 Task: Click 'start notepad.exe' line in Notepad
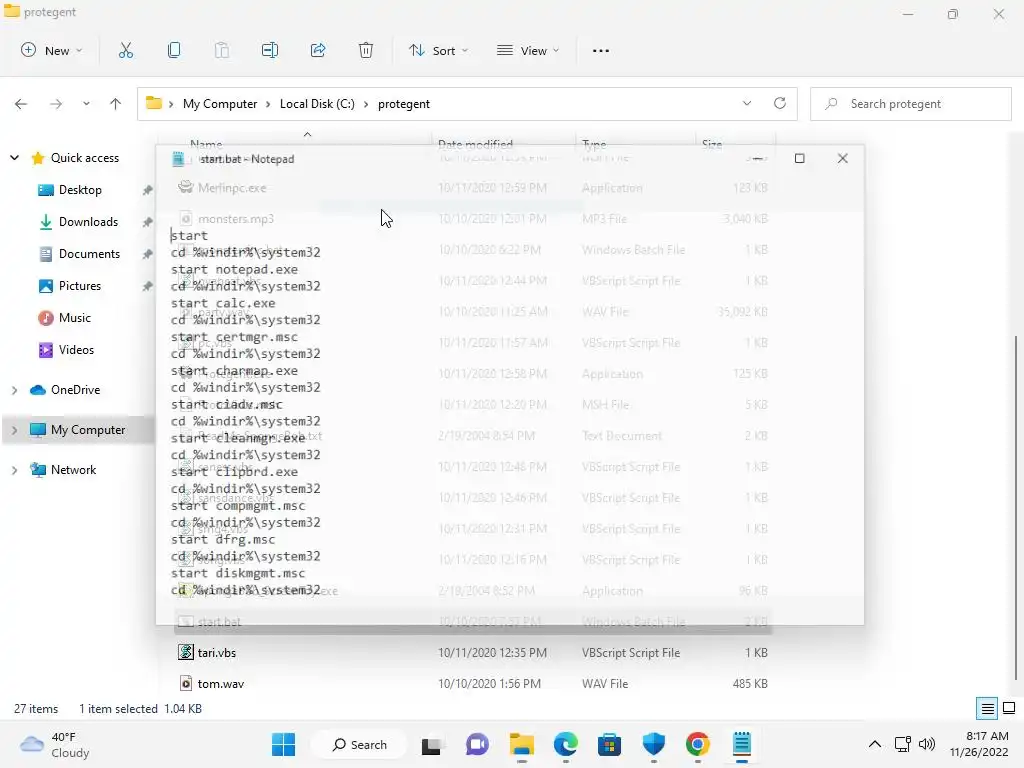[x=234, y=269]
